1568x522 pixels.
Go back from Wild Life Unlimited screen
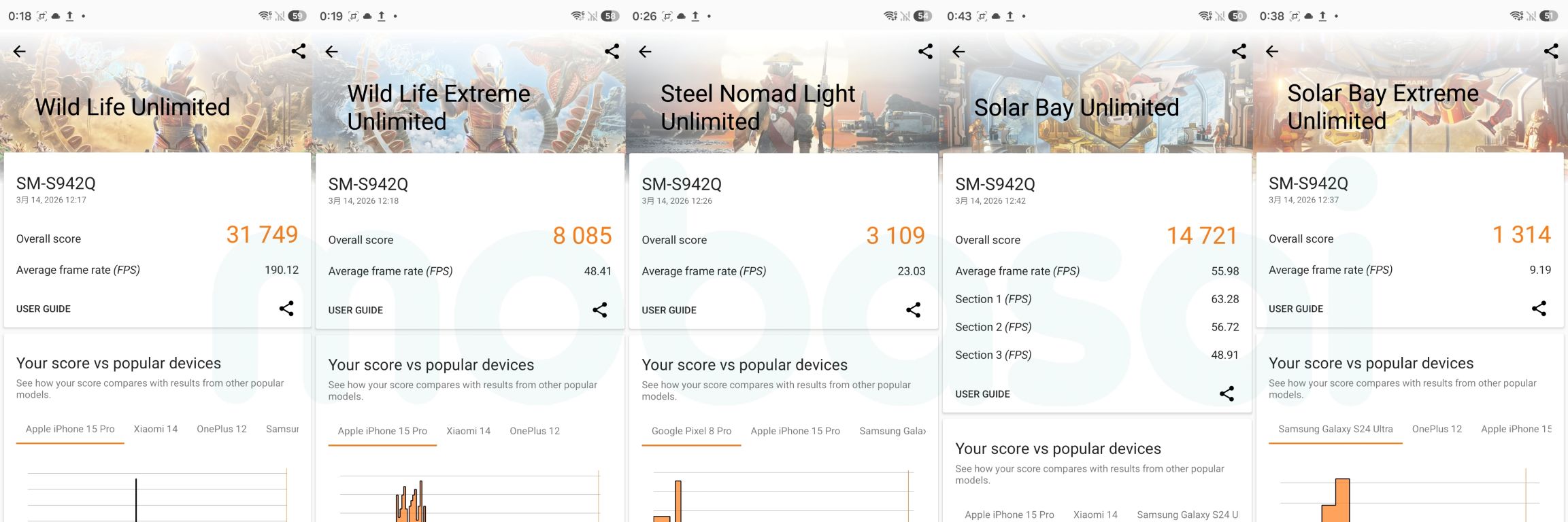(20, 51)
